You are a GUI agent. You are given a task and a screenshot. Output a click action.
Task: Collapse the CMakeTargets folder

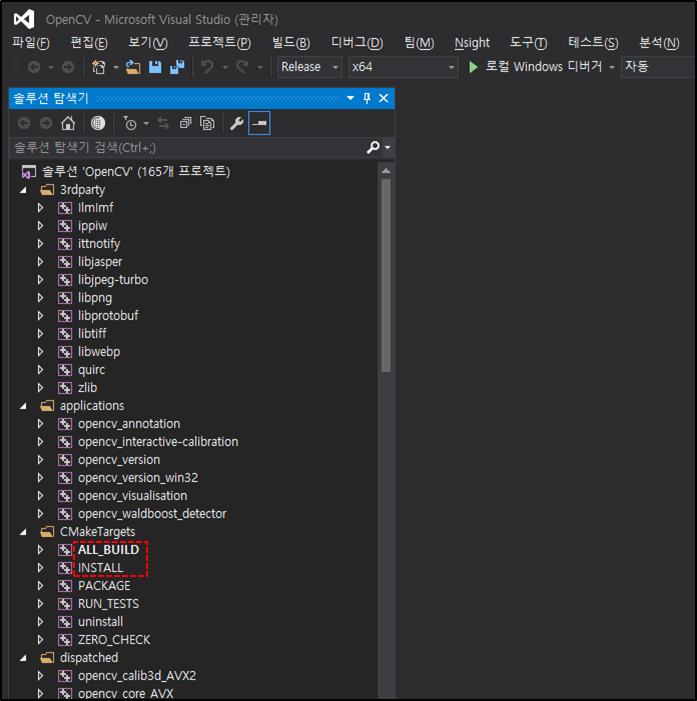tap(23, 532)
